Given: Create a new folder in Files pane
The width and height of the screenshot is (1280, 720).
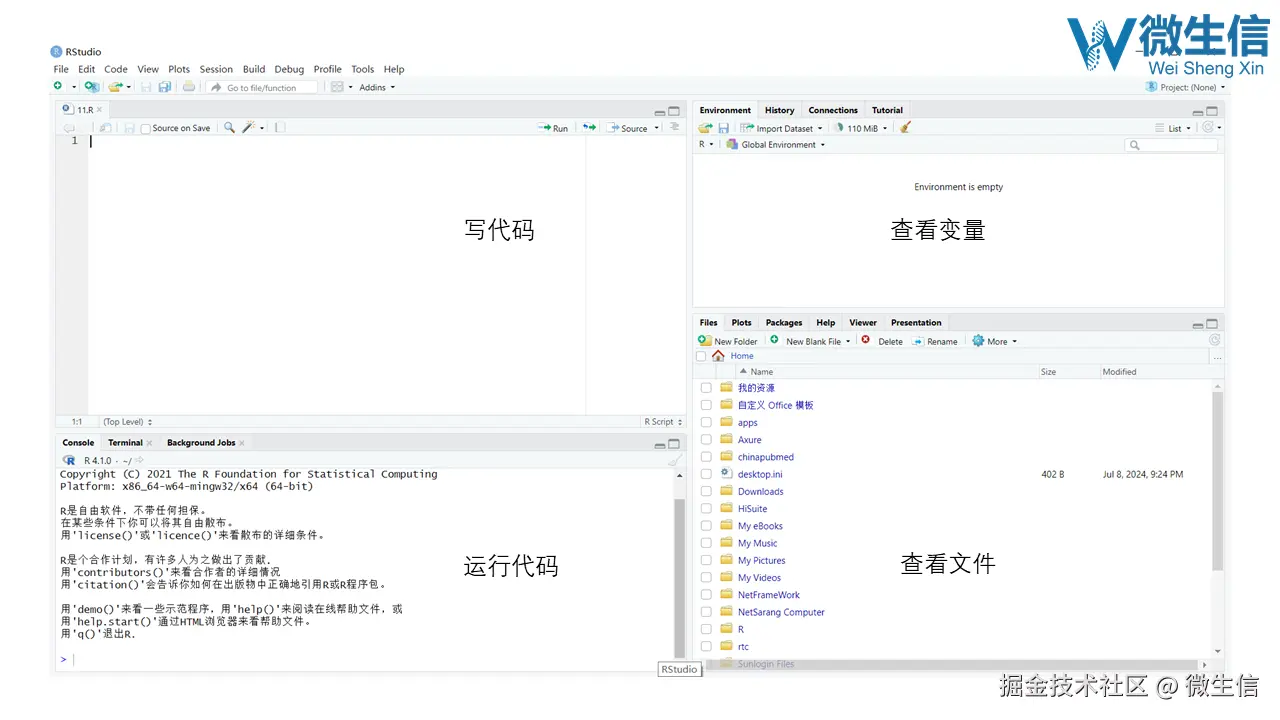Looking at the screenshot, I should tap(728, 341).
